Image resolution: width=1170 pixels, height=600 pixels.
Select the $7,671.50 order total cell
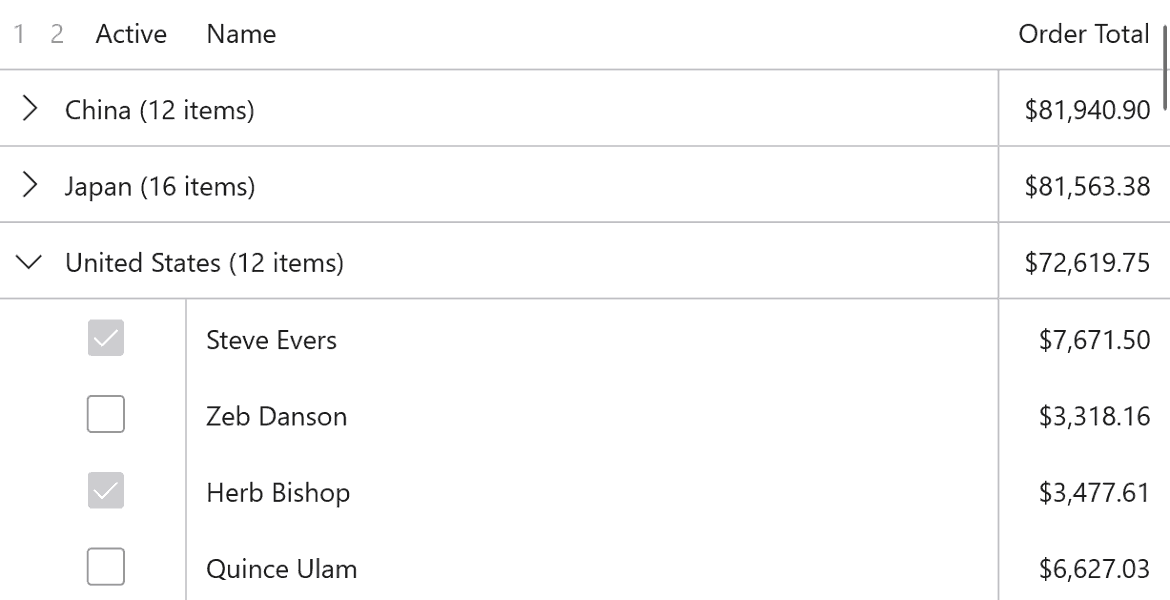[1094, 340]
